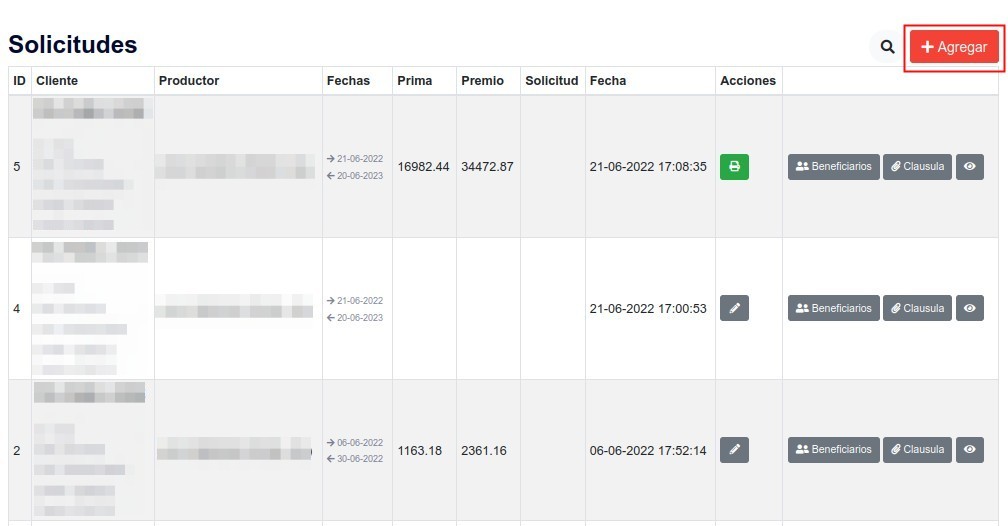The width and height of the screenshot is (1008, 526).
Task: Open the search magnifier icon
Action: [887, 47]
